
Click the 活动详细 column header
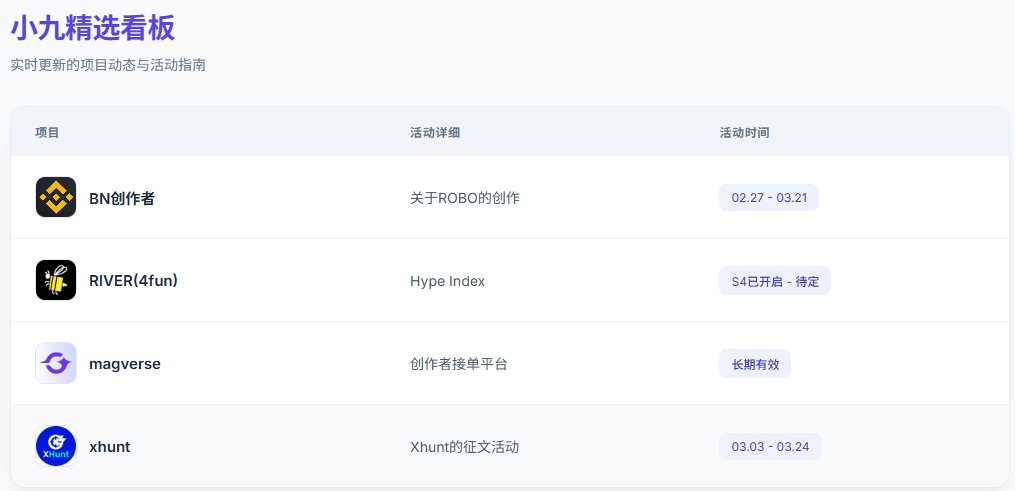(435, 132)
